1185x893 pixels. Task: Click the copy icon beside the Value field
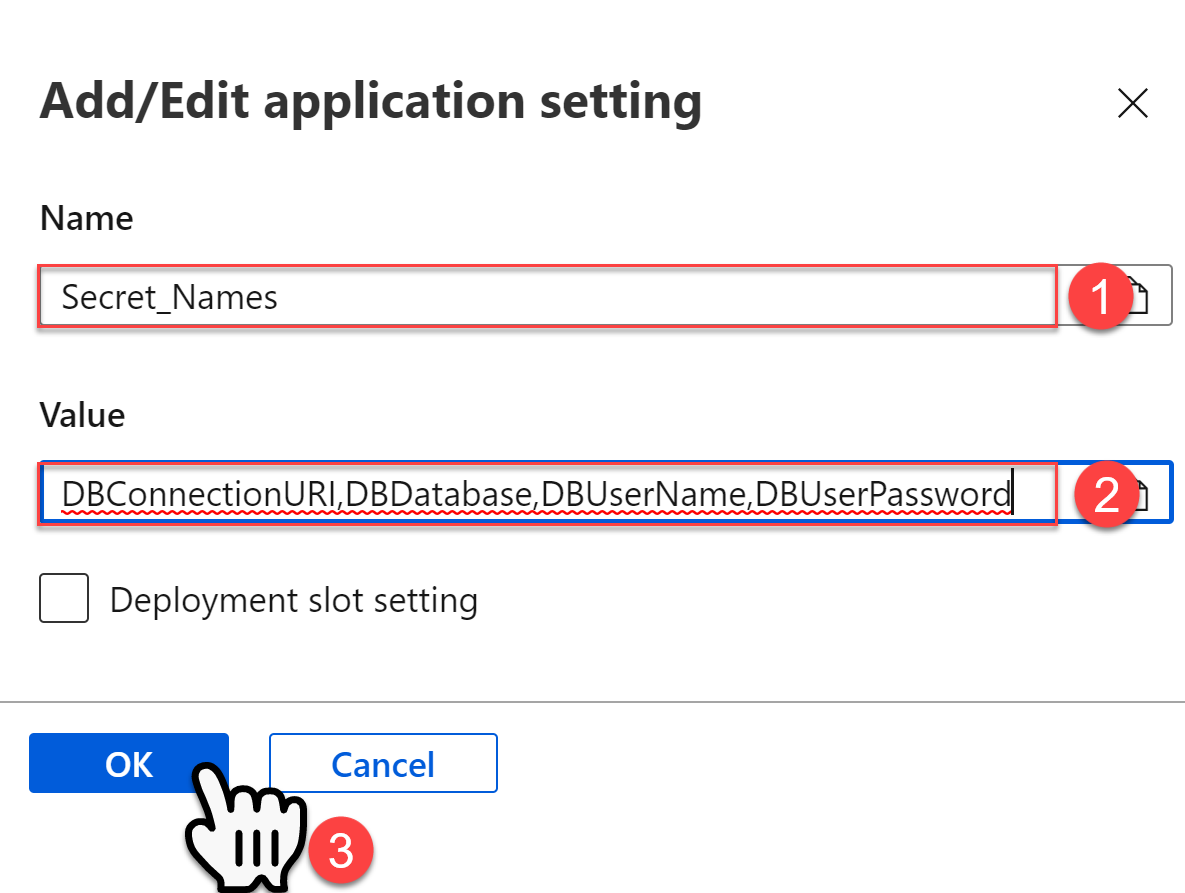1140,492
